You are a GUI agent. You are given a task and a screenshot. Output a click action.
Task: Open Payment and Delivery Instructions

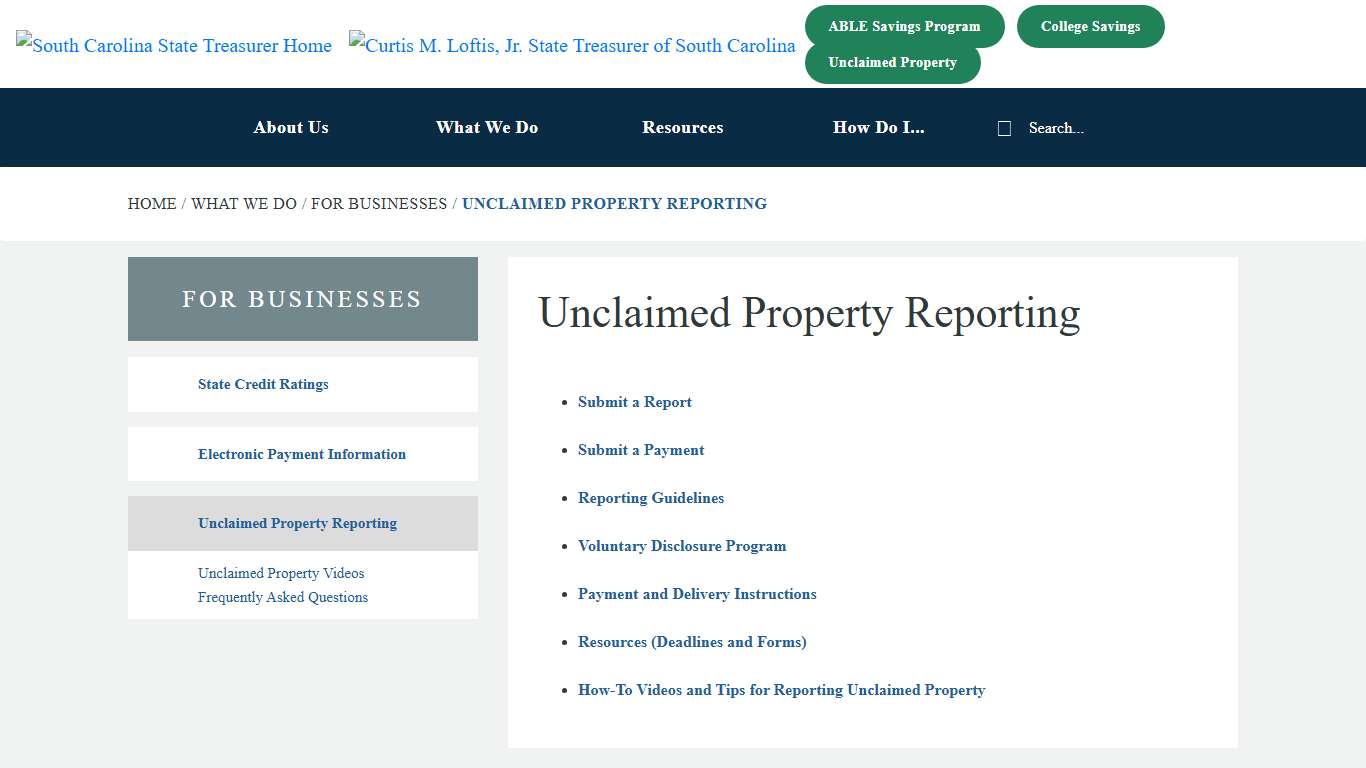click(x=697, y=594)
